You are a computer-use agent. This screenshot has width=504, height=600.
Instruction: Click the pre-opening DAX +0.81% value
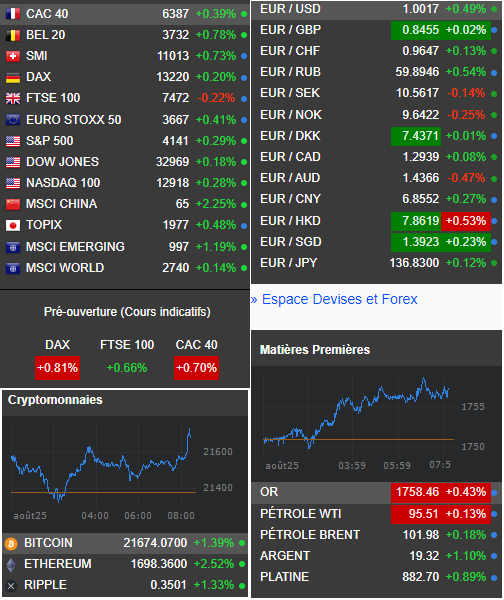57,368
